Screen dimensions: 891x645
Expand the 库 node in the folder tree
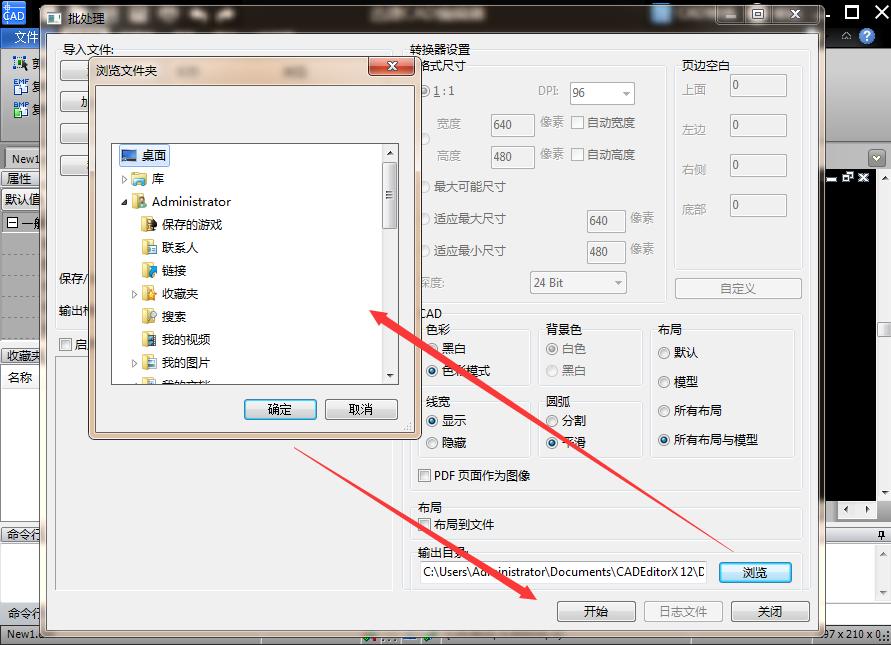[x=122, y=178]
